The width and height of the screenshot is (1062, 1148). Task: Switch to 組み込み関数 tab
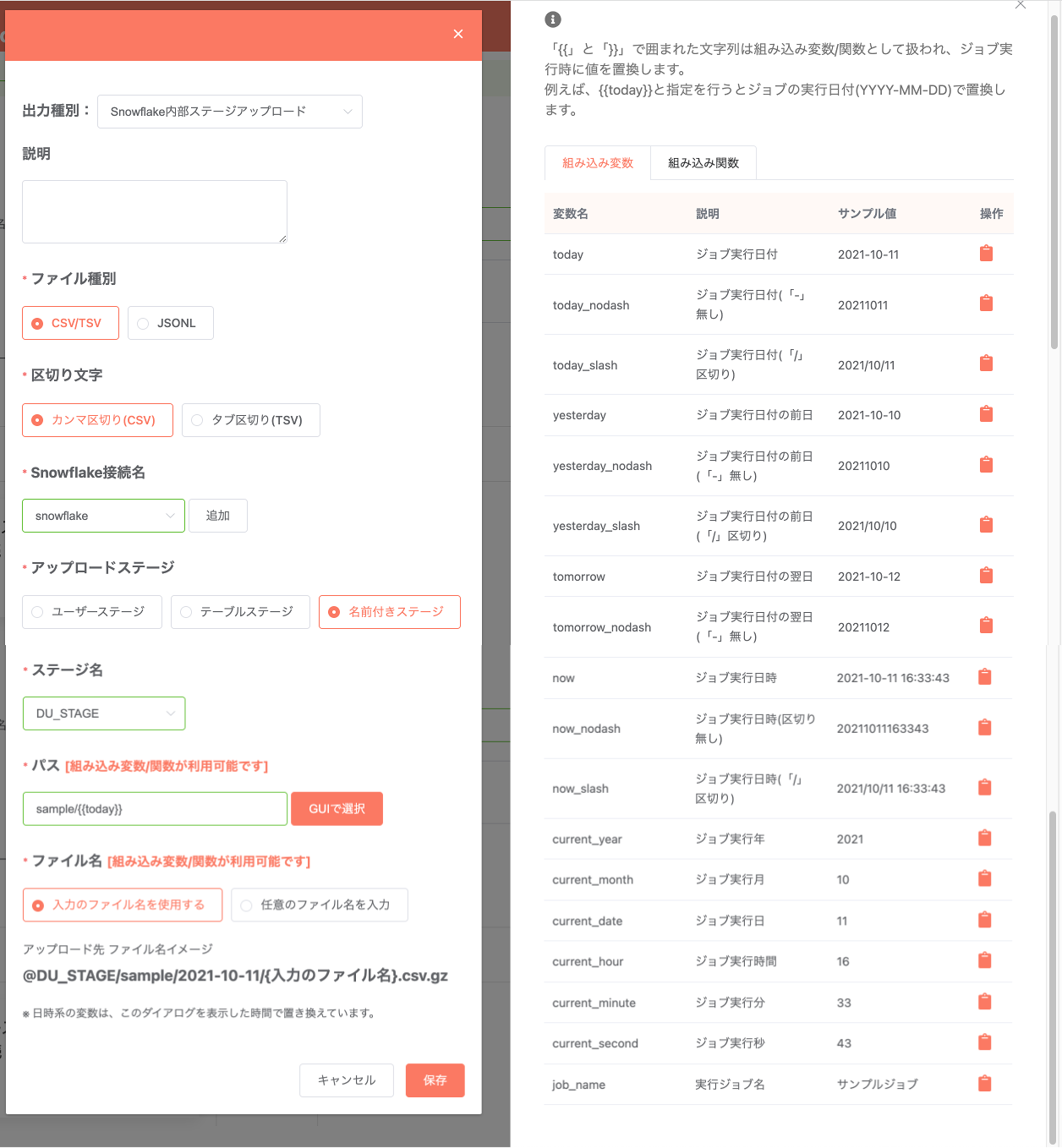coord(703,163)
